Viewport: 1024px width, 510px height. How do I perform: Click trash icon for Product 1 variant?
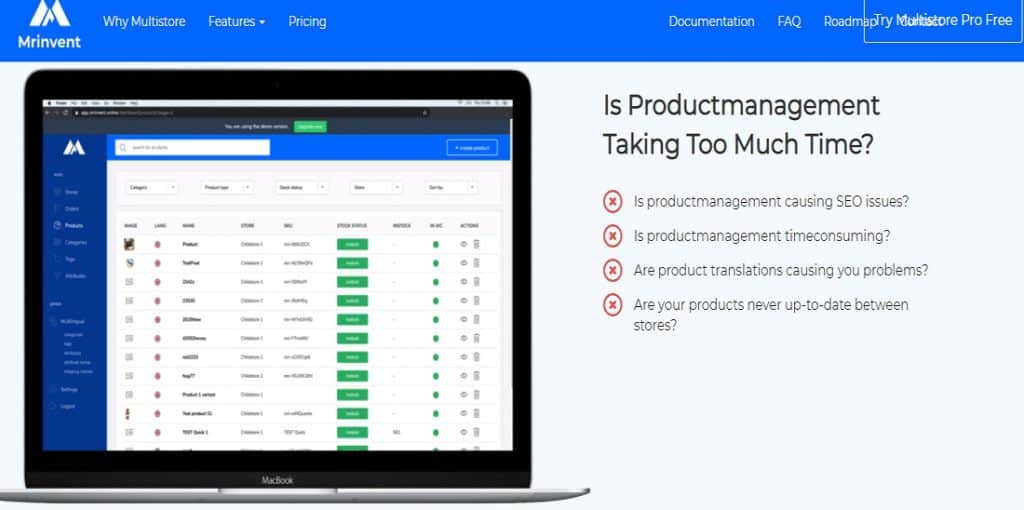(x=476, y=394)
